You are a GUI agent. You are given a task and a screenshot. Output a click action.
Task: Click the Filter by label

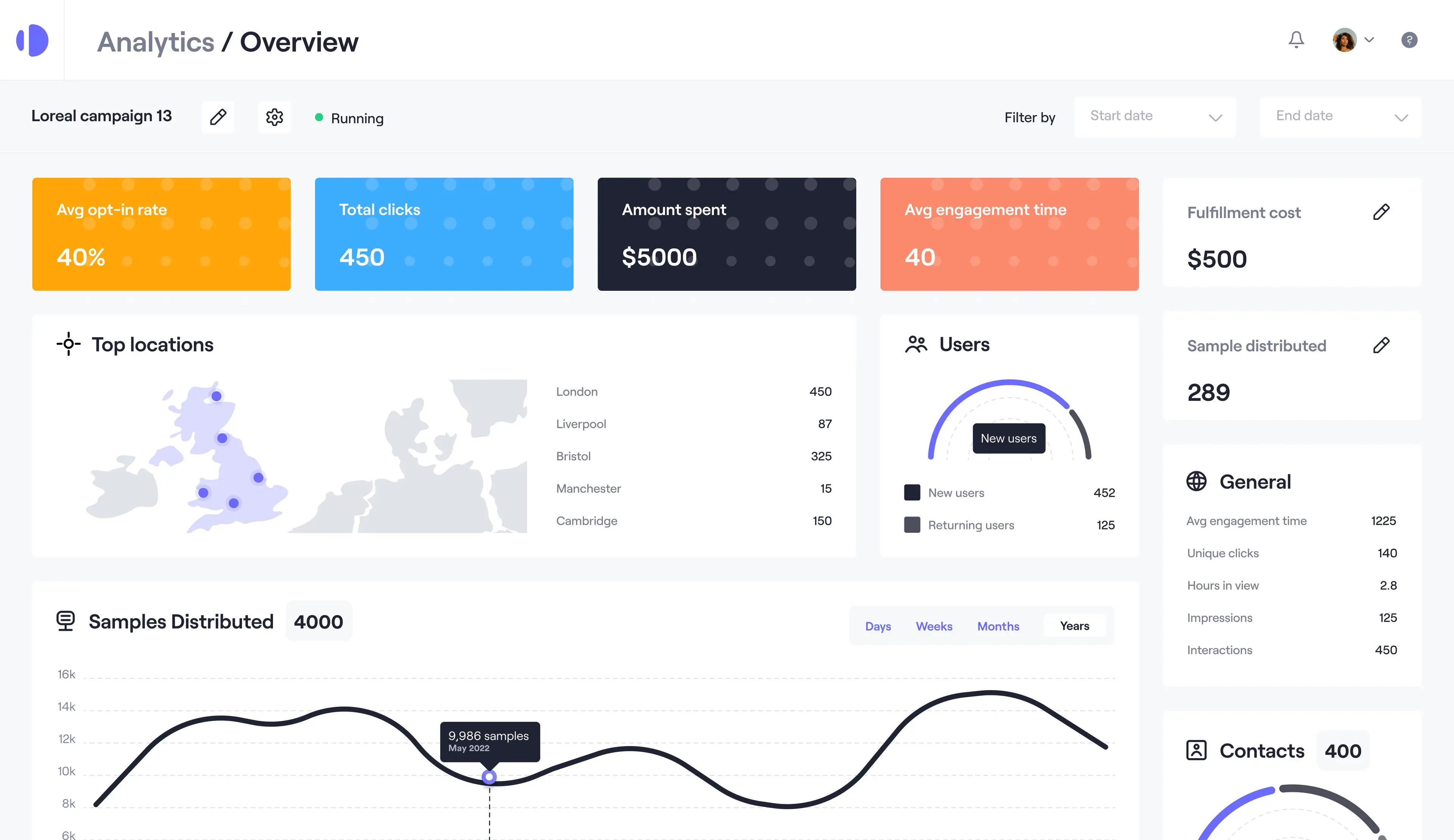pos(1029,117)
